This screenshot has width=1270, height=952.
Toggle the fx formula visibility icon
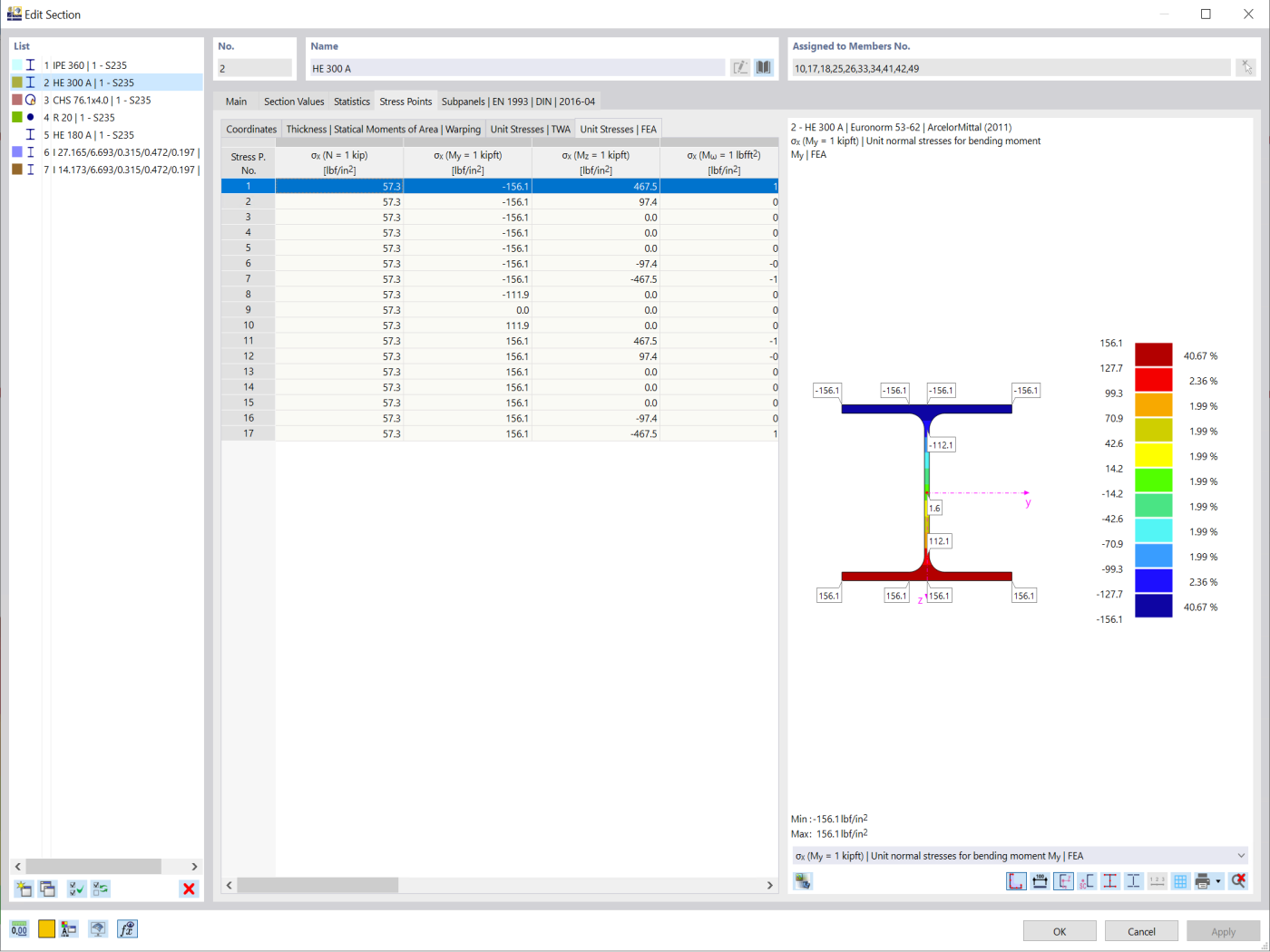128,928
